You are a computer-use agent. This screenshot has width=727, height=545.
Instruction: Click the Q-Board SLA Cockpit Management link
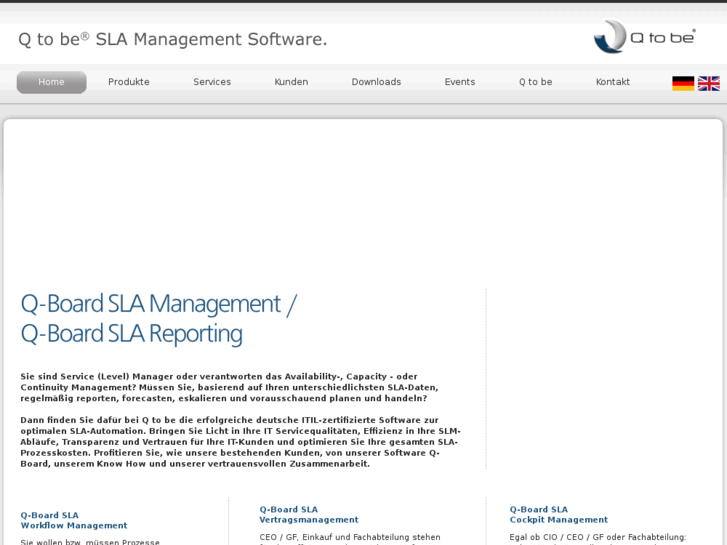pos(559,514)
